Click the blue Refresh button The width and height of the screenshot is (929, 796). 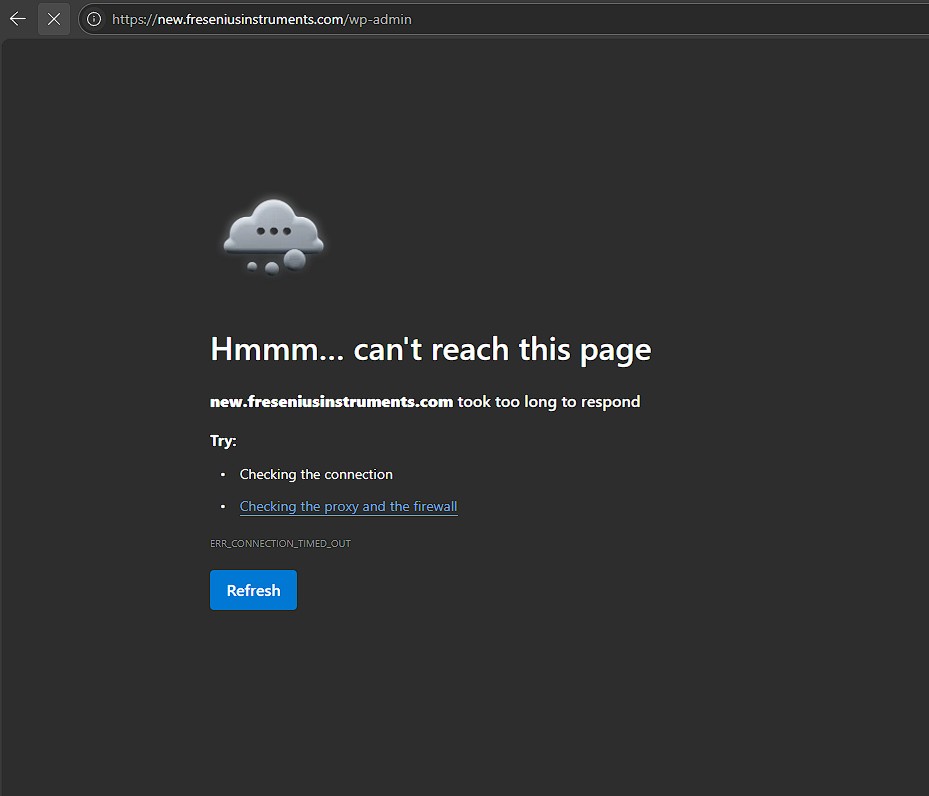point(253,590)
